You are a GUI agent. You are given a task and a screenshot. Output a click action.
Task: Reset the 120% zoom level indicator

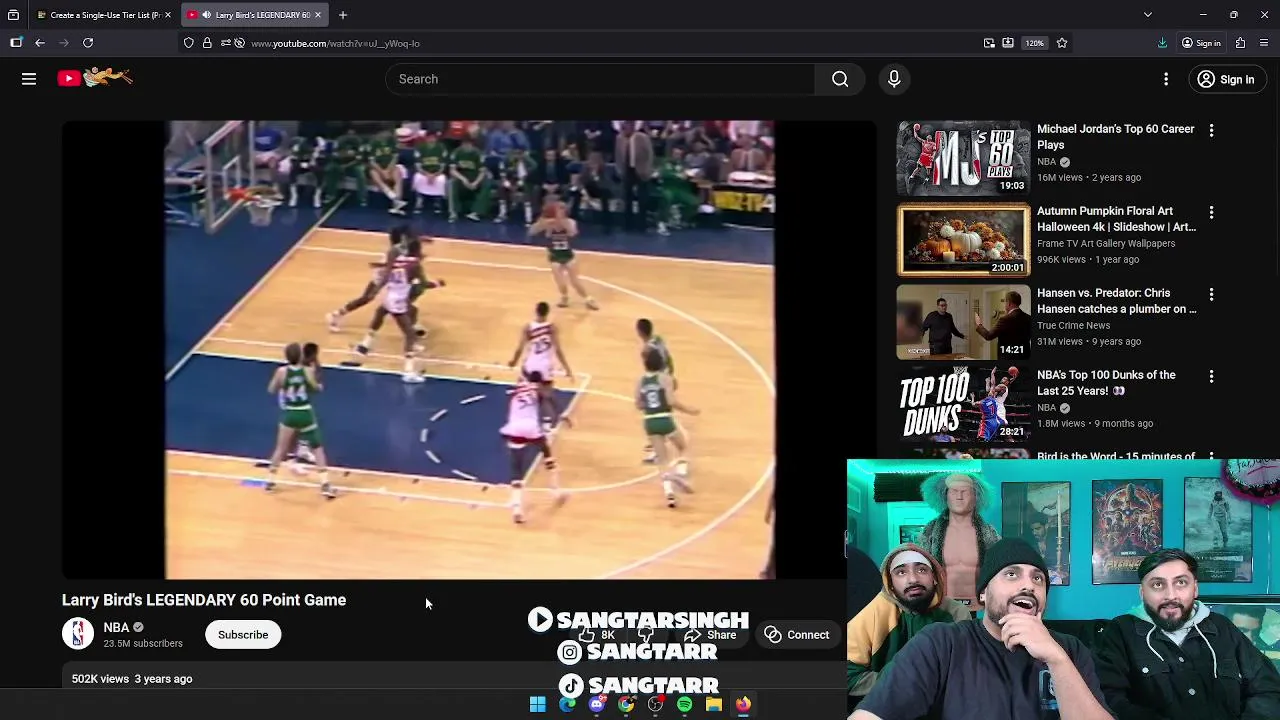[1034, 43]
